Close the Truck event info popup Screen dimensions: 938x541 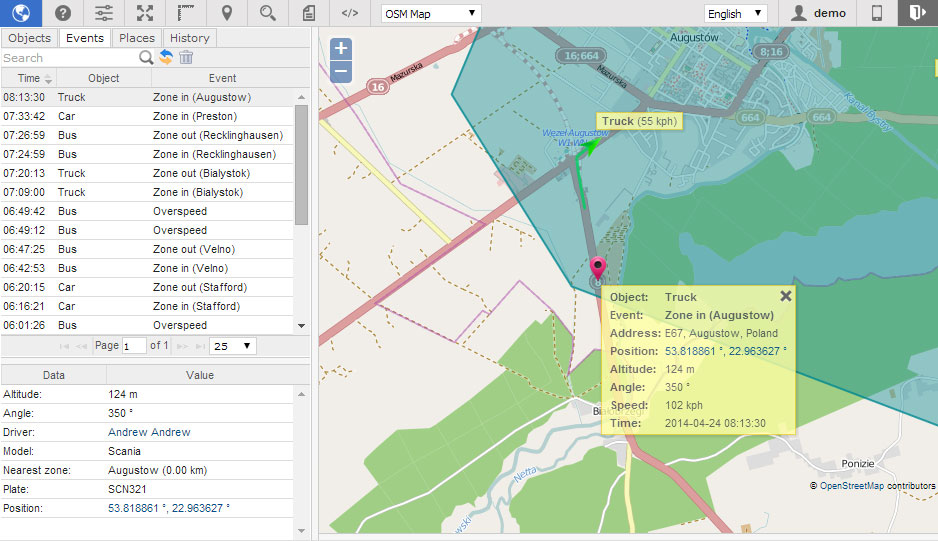coord(785,296)
